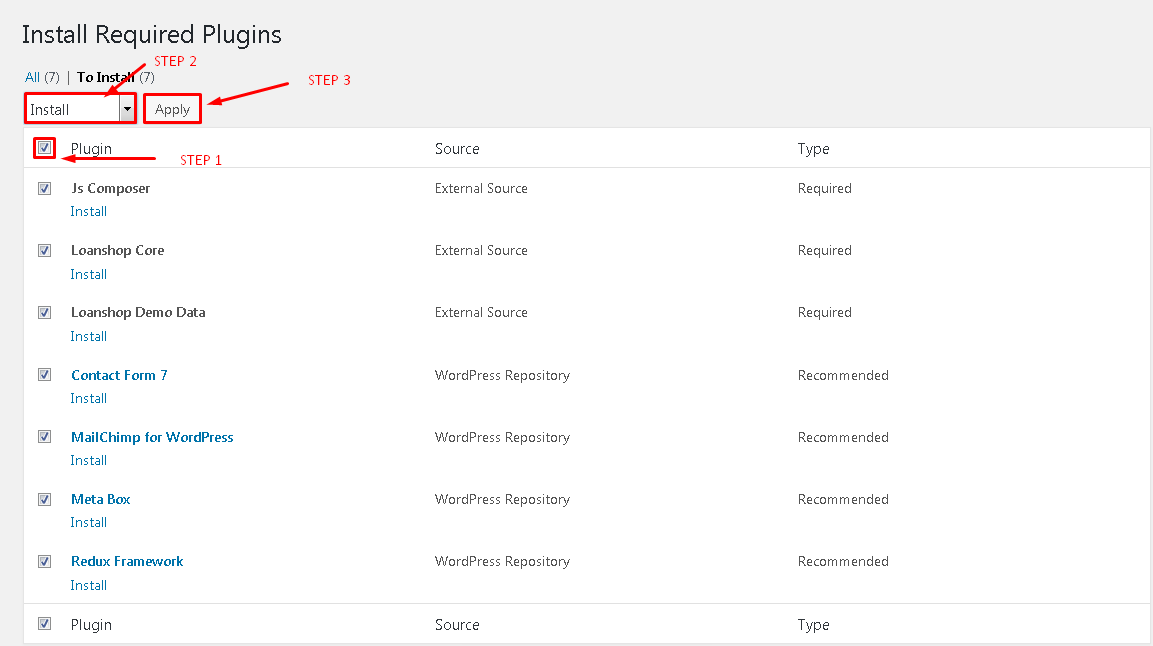The image size is (1153, 646).
Task: Uncheck the Js Composer plugin checkbox
Action: click(44, 188)
